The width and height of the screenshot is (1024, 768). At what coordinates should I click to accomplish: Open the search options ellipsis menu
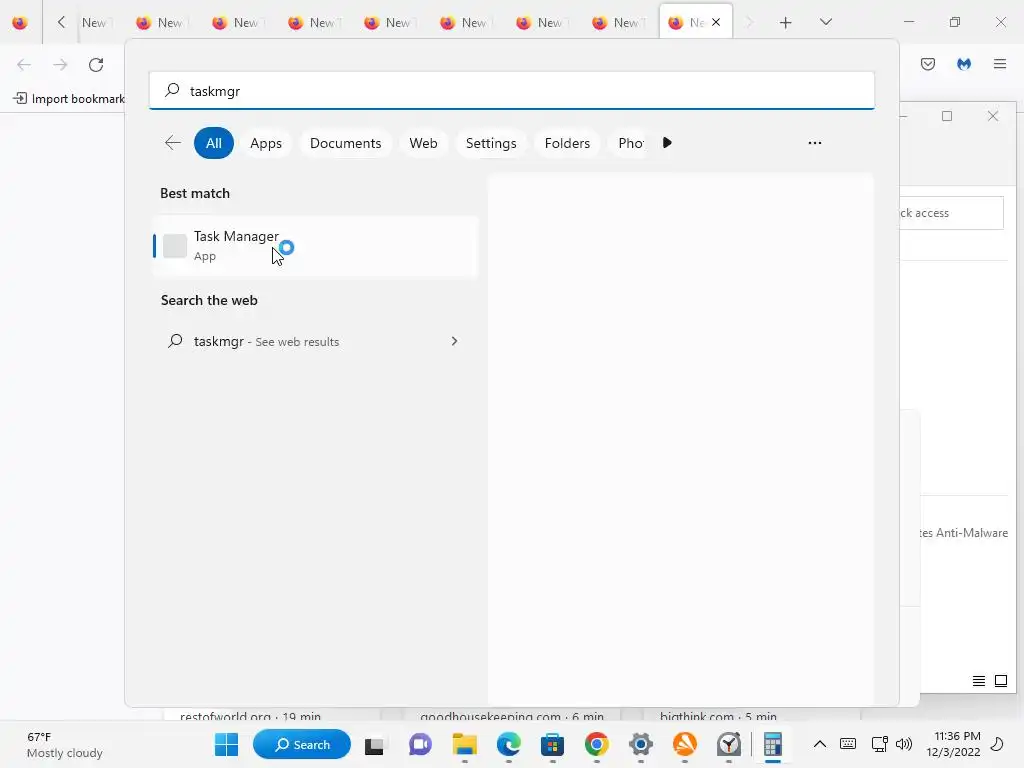[814, 143]
